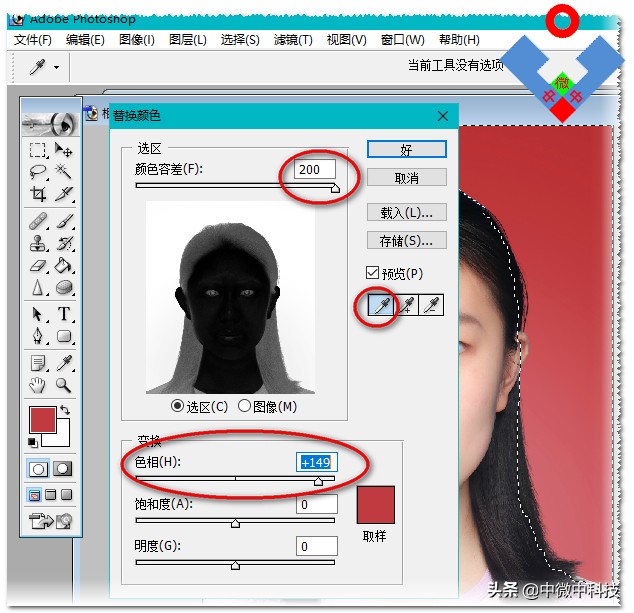Select the Healing Brush tool

[38, 221]
